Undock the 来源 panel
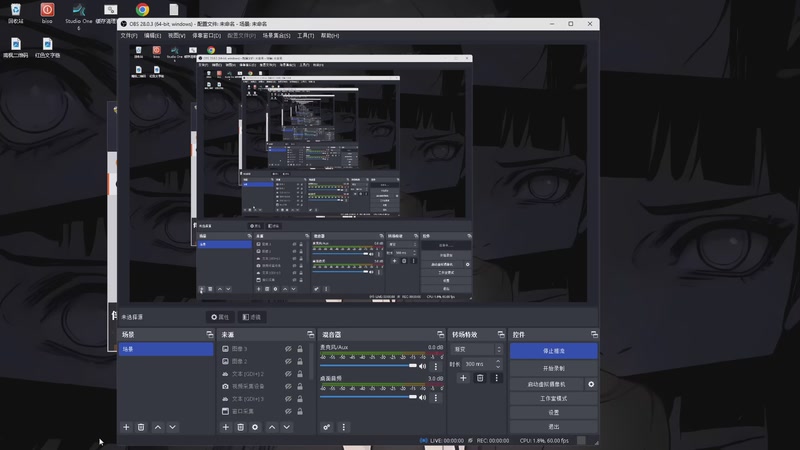 [311, 335]
